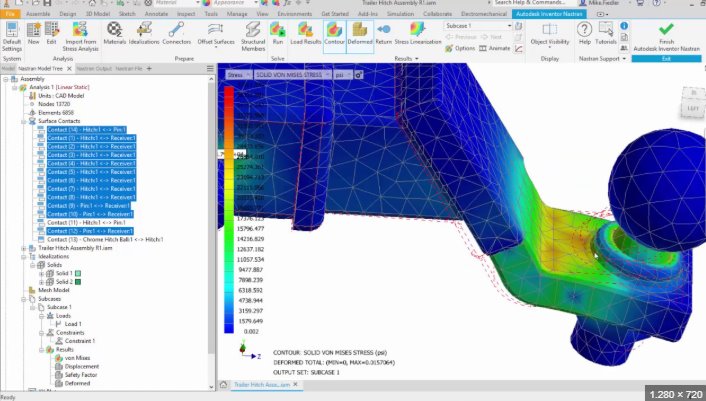Switch to the Inspect ribbon tab
Screen dimensions: 706x401
pyautogui.click(x=186, y=14)
